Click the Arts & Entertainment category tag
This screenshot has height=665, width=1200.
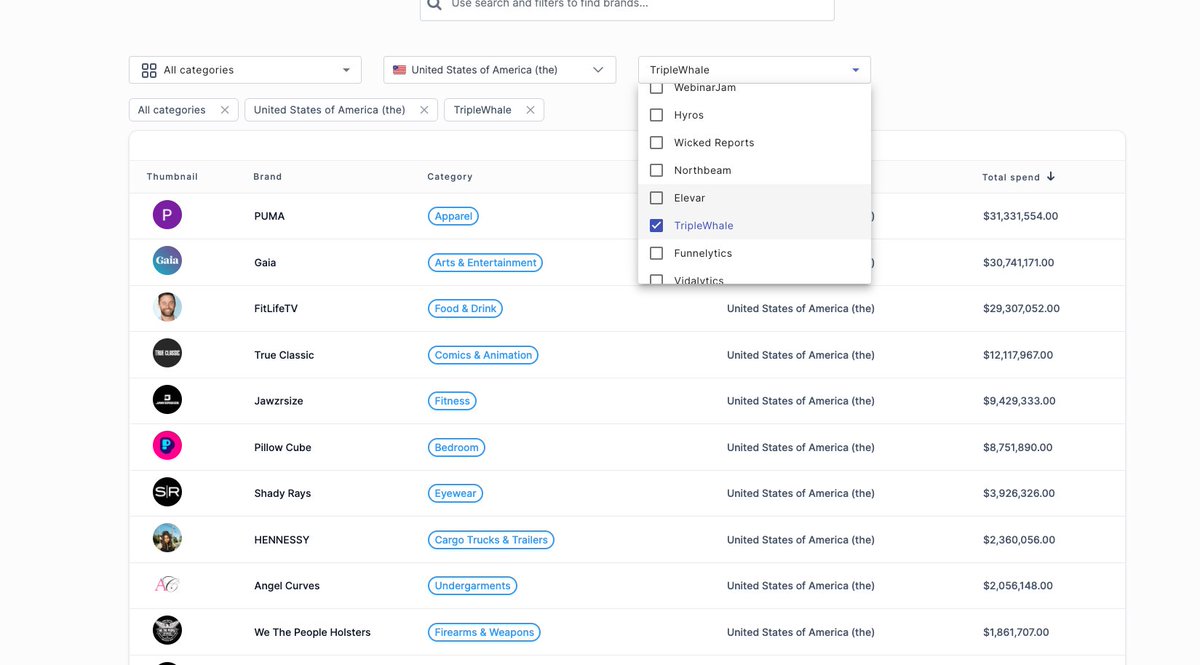[486, 262]
